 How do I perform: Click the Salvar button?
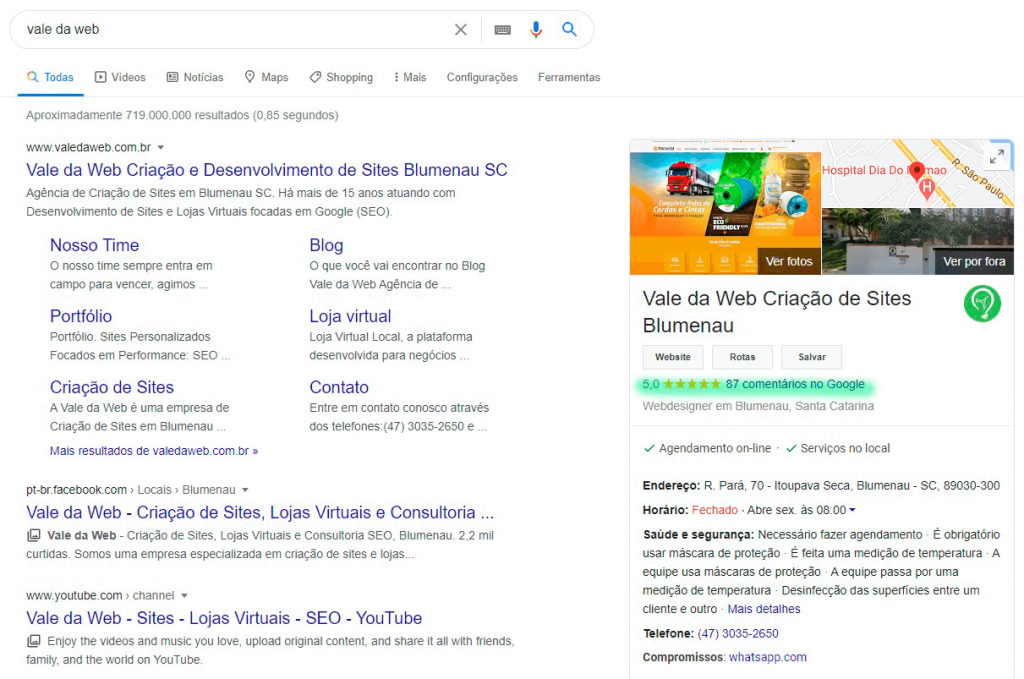(812, 357)
